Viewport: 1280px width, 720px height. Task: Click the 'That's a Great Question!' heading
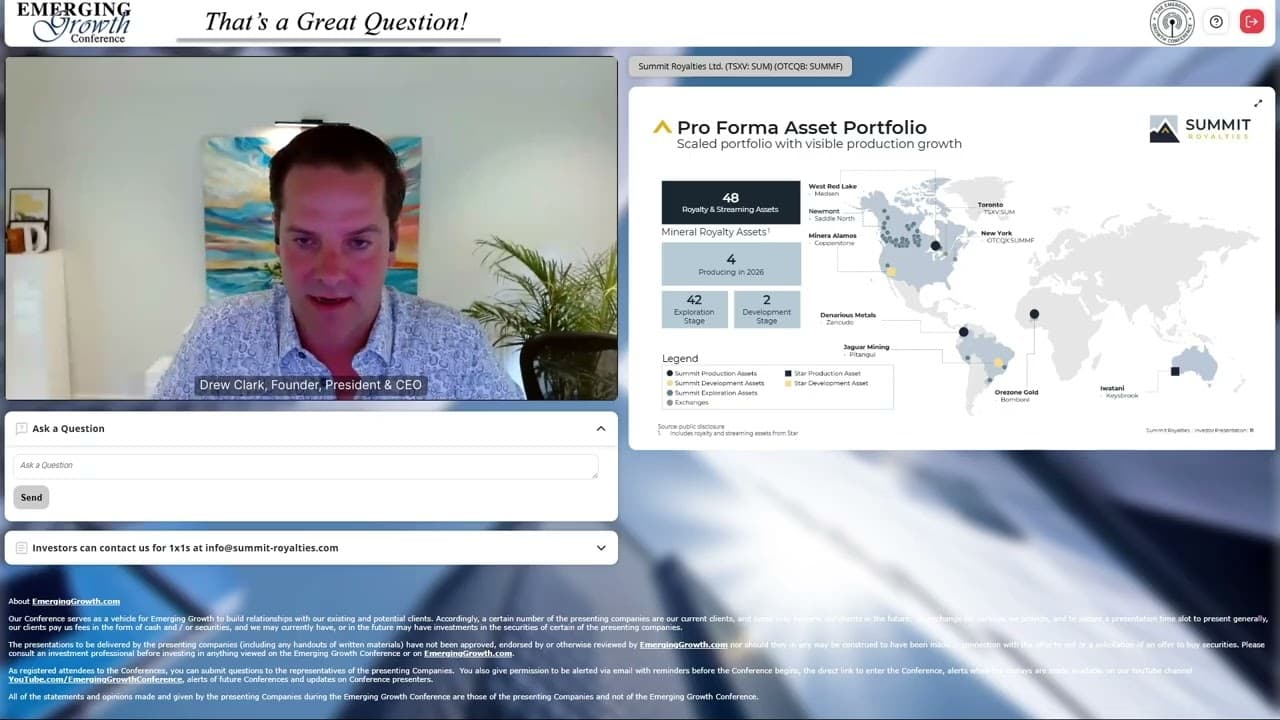click(x=336, y=22)
